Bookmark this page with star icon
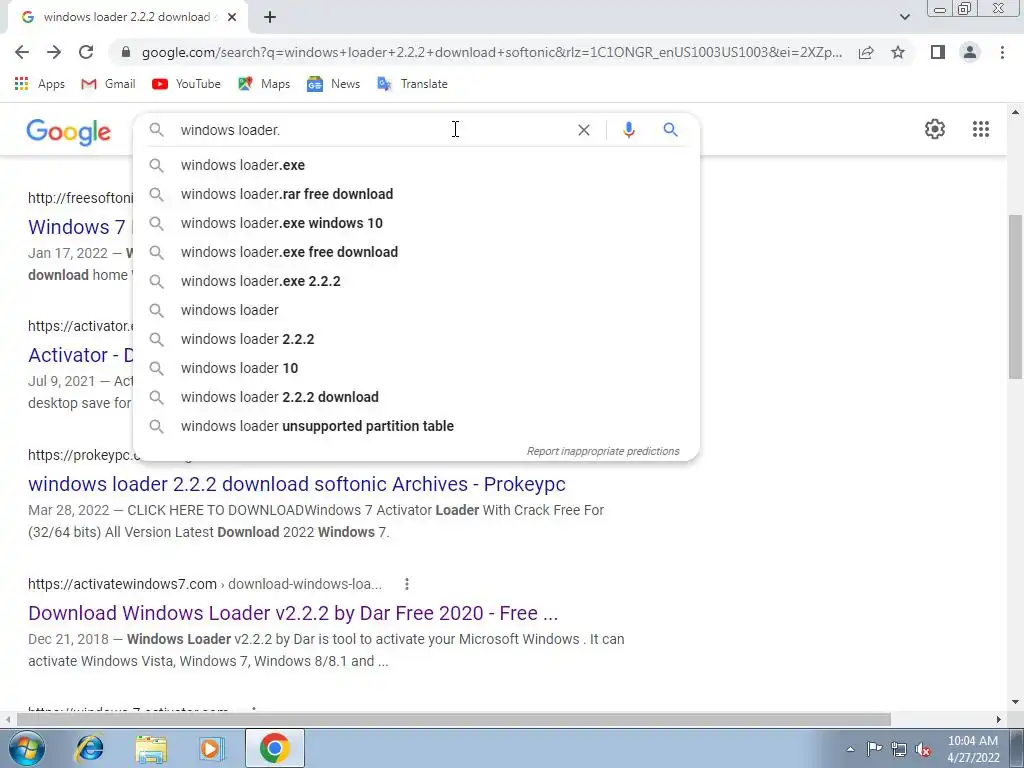The width and height of the screenshot is (1024, 768). (898, 52)
